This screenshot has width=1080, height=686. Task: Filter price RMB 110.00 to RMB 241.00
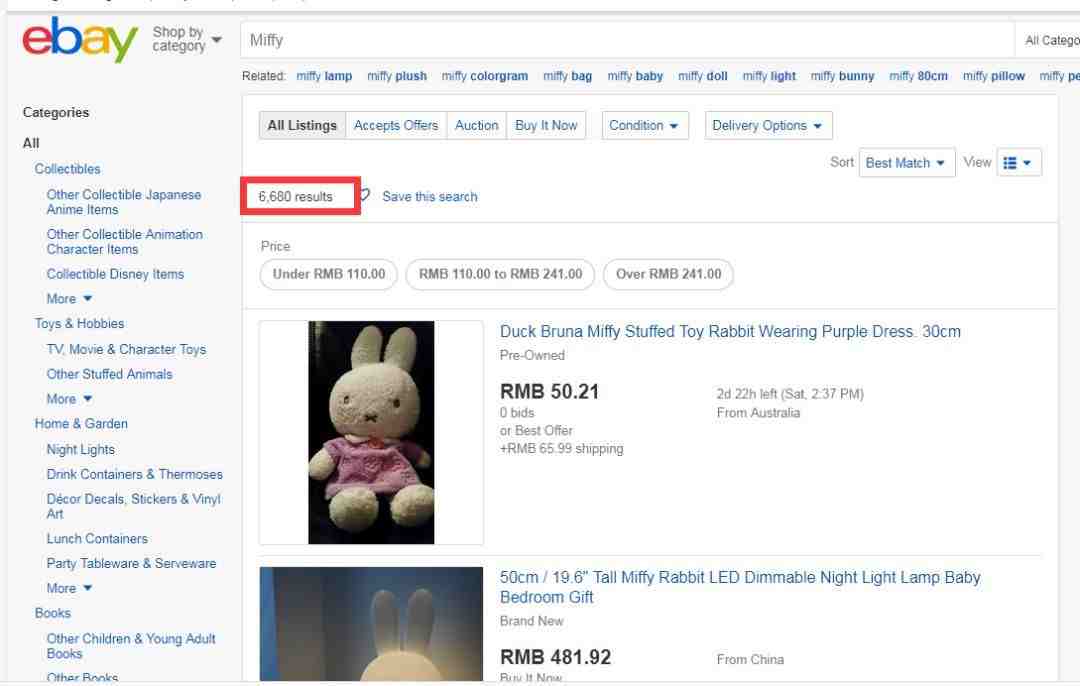pyautogui.click(x=500, y=274)
